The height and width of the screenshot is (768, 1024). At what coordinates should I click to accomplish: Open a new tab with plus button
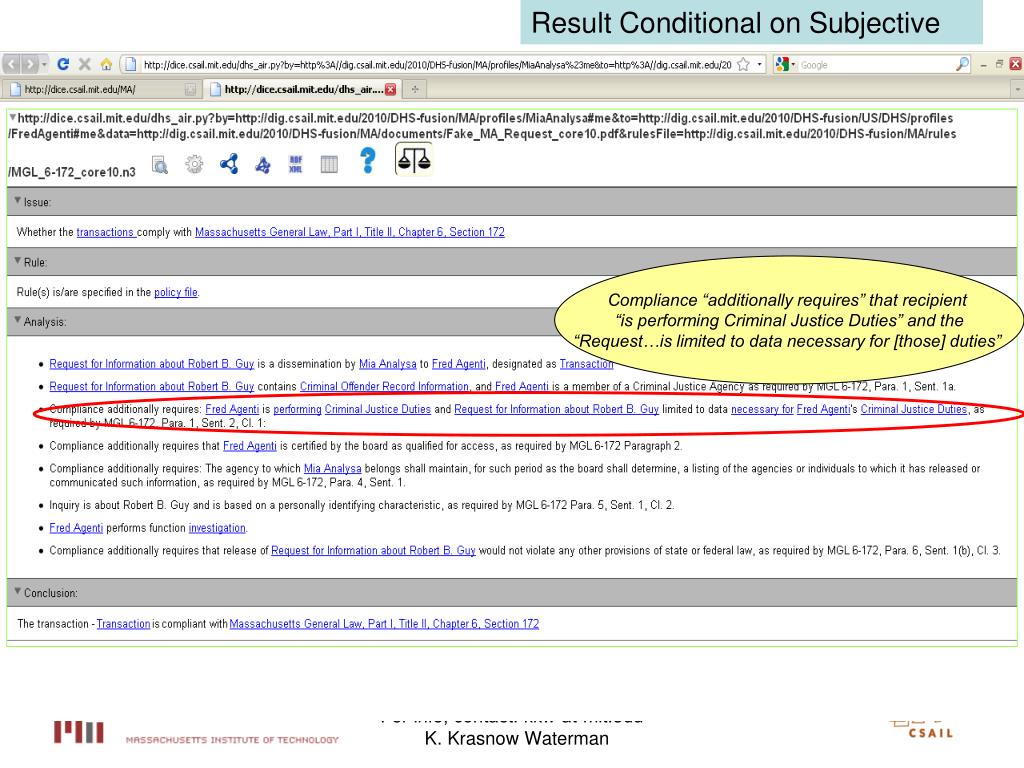[415, 89]
